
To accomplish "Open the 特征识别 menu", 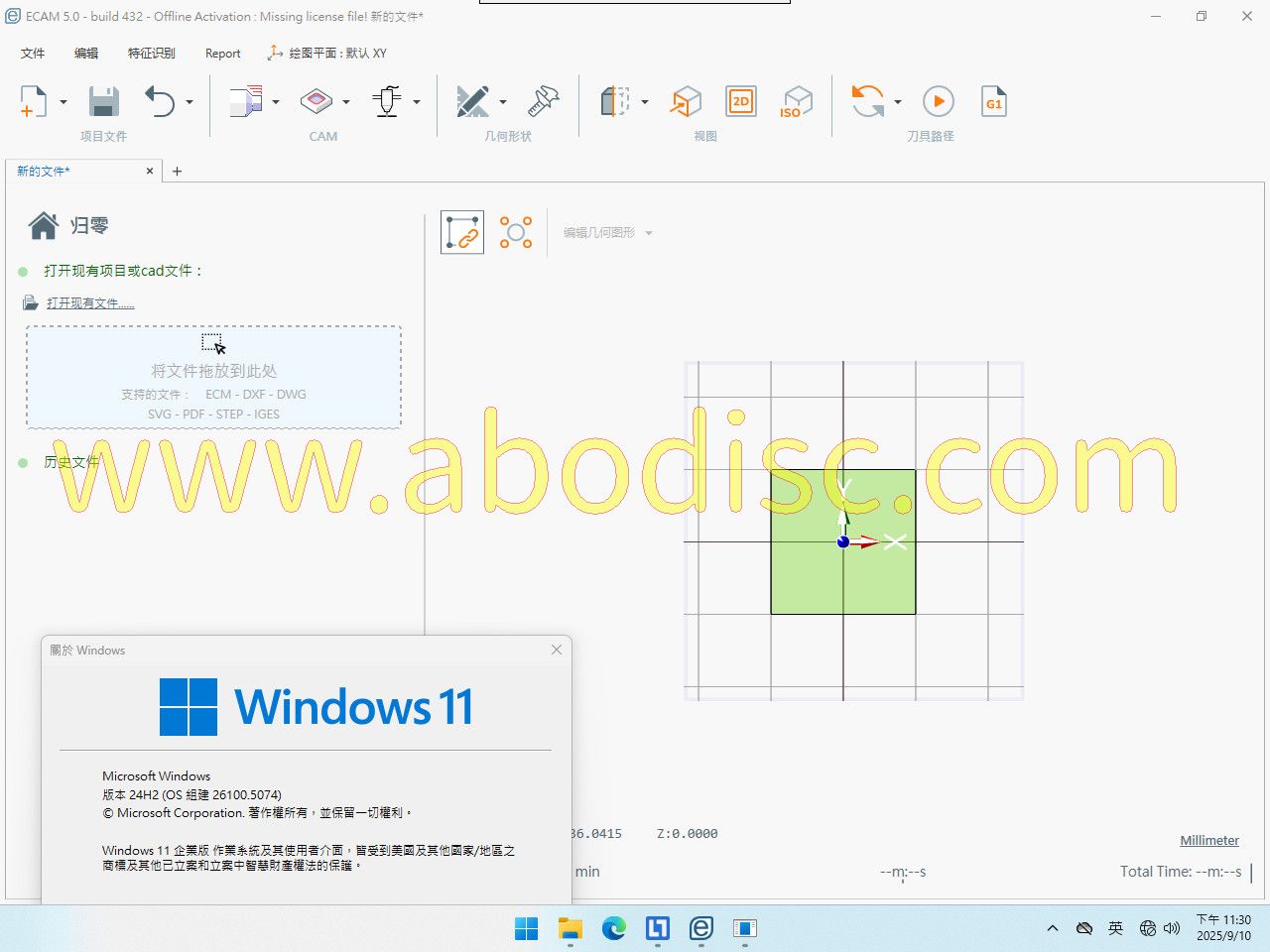I will tap(151, 54).
